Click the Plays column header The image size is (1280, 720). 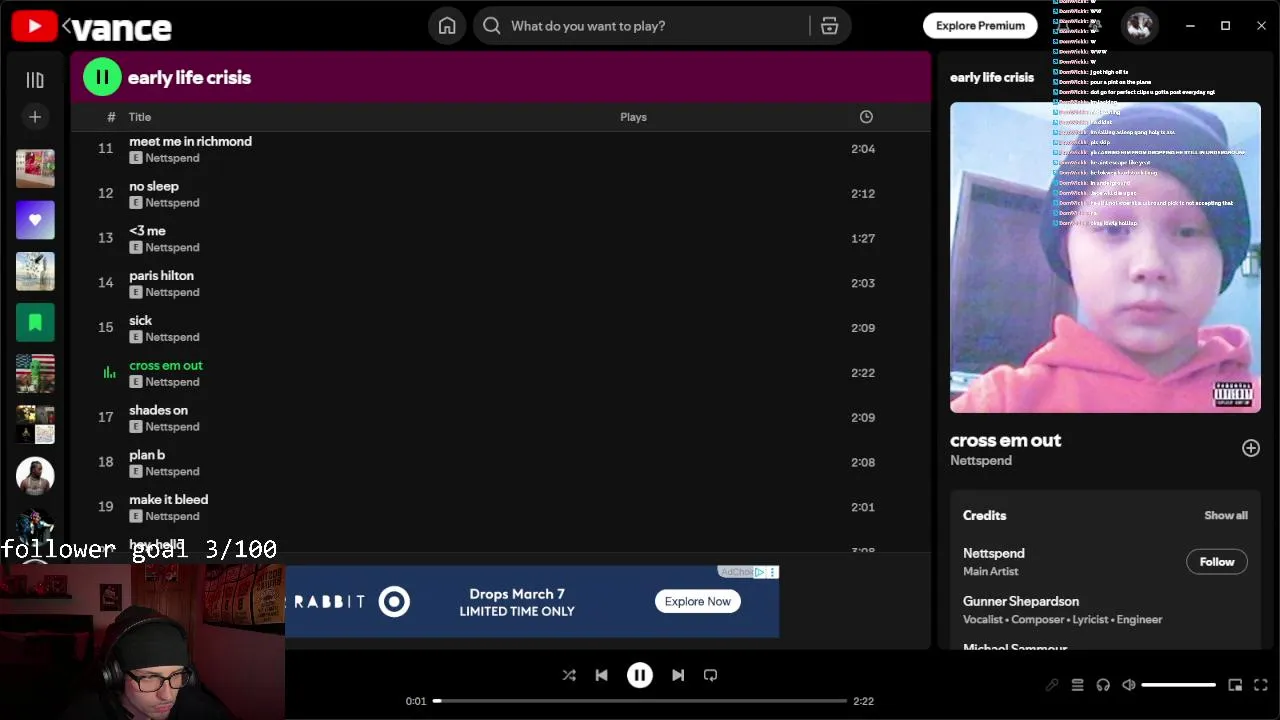coord(633,117)
